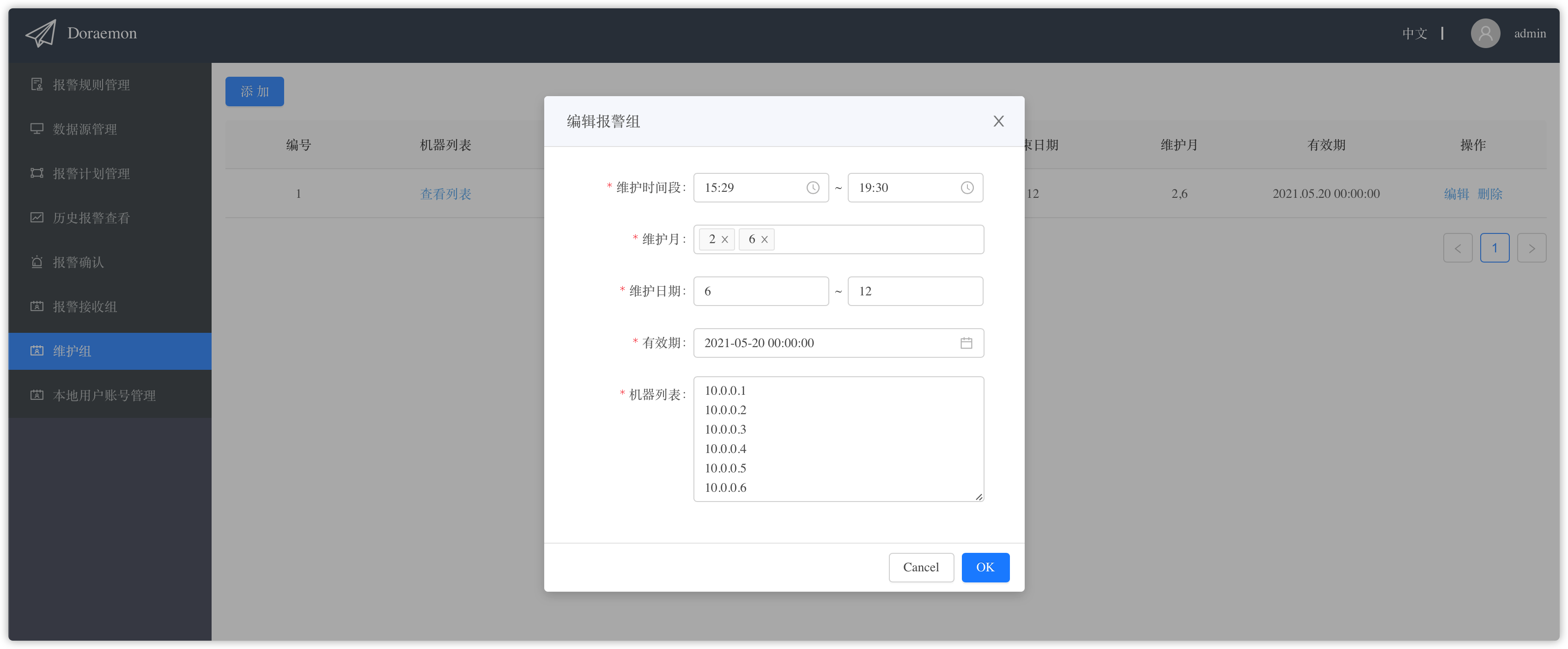Click the machine list text area
The image size is (1568, 649).
click(838, 438)
